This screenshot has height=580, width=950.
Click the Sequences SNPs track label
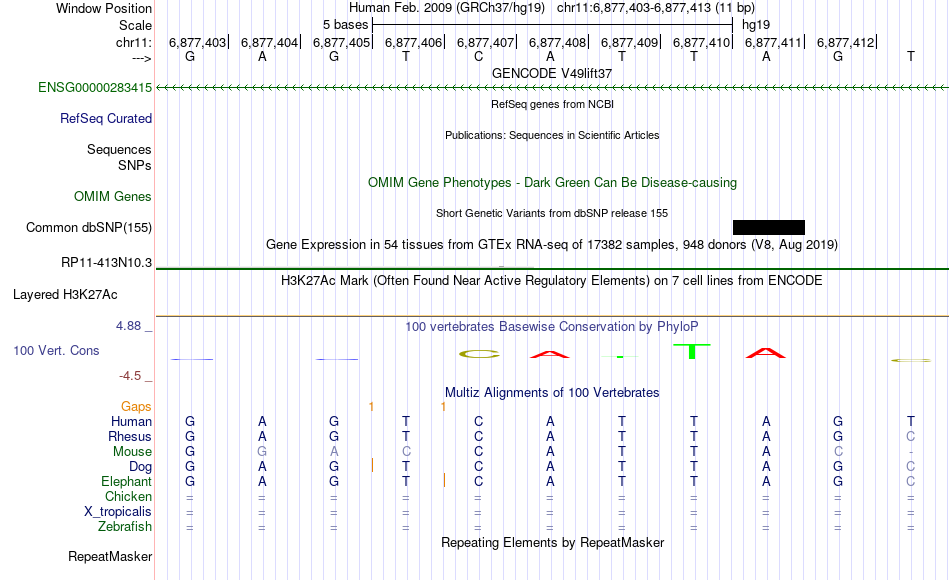coord(119,158)
